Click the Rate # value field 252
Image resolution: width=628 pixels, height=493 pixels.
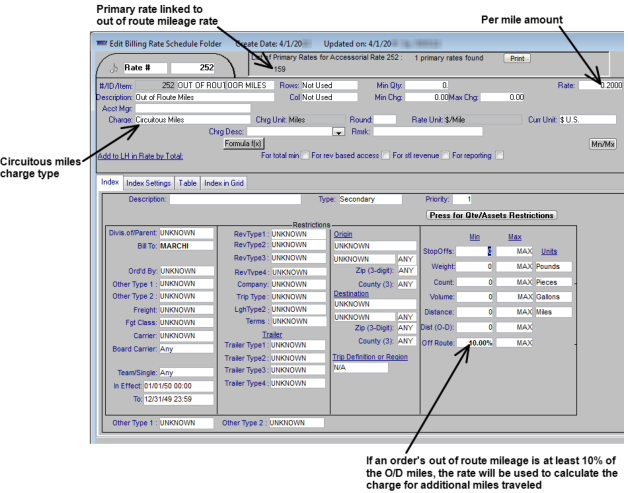tap(193, 68)
